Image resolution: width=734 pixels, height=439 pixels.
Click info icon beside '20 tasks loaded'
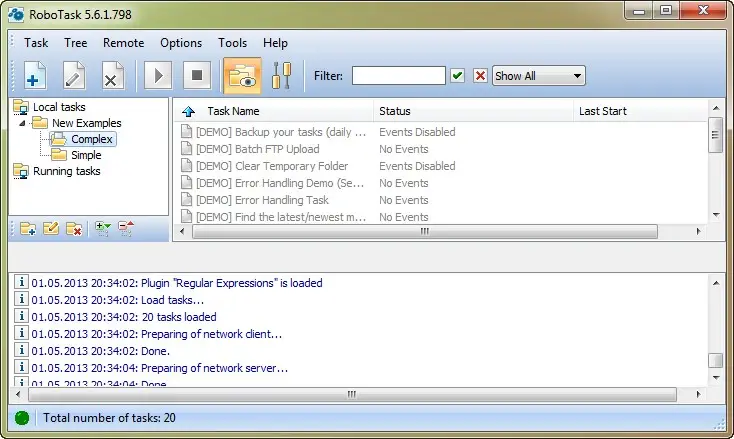(x=21, y=316)
